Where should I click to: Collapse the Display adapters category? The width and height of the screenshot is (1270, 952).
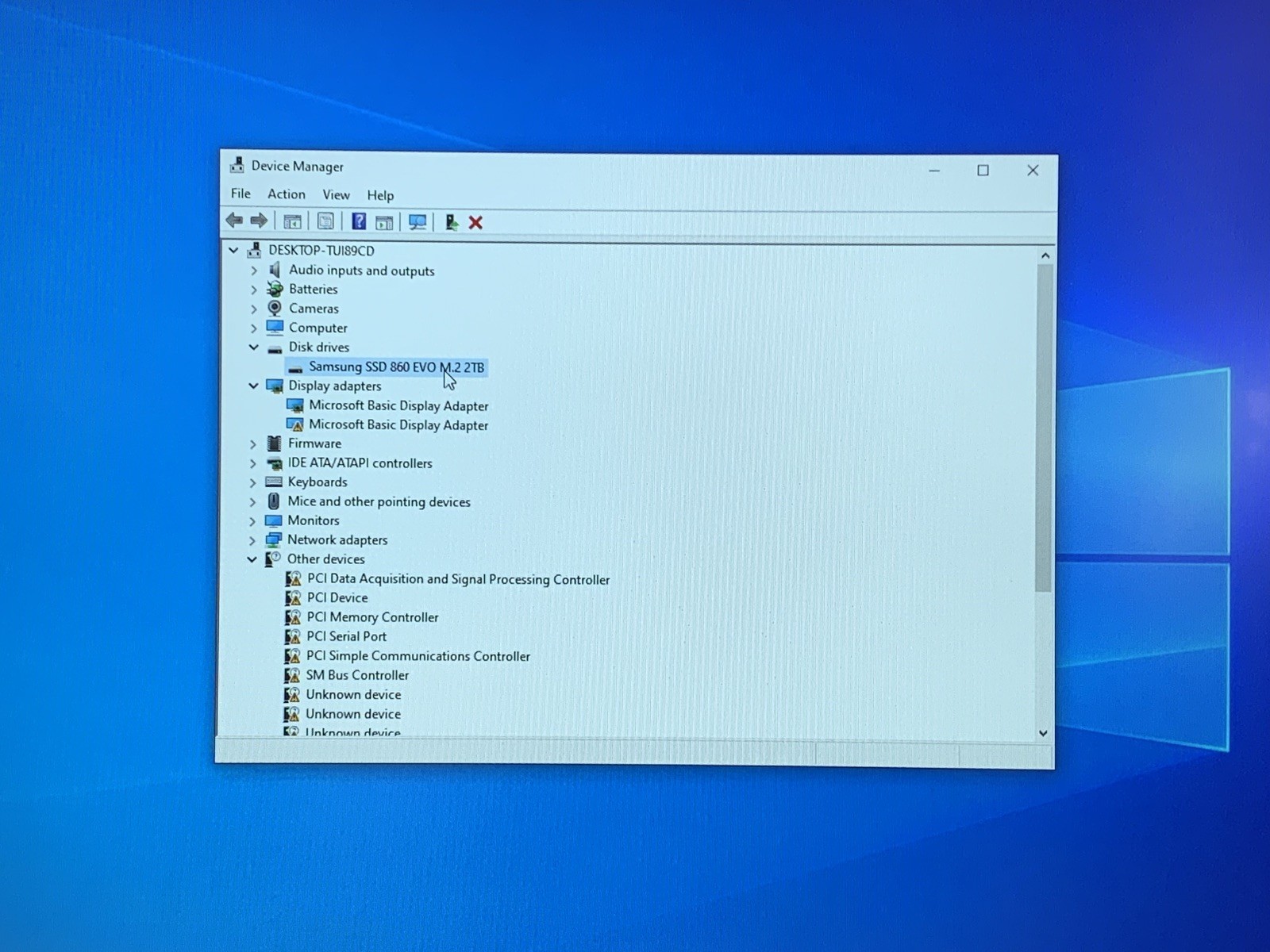[254, 386]
